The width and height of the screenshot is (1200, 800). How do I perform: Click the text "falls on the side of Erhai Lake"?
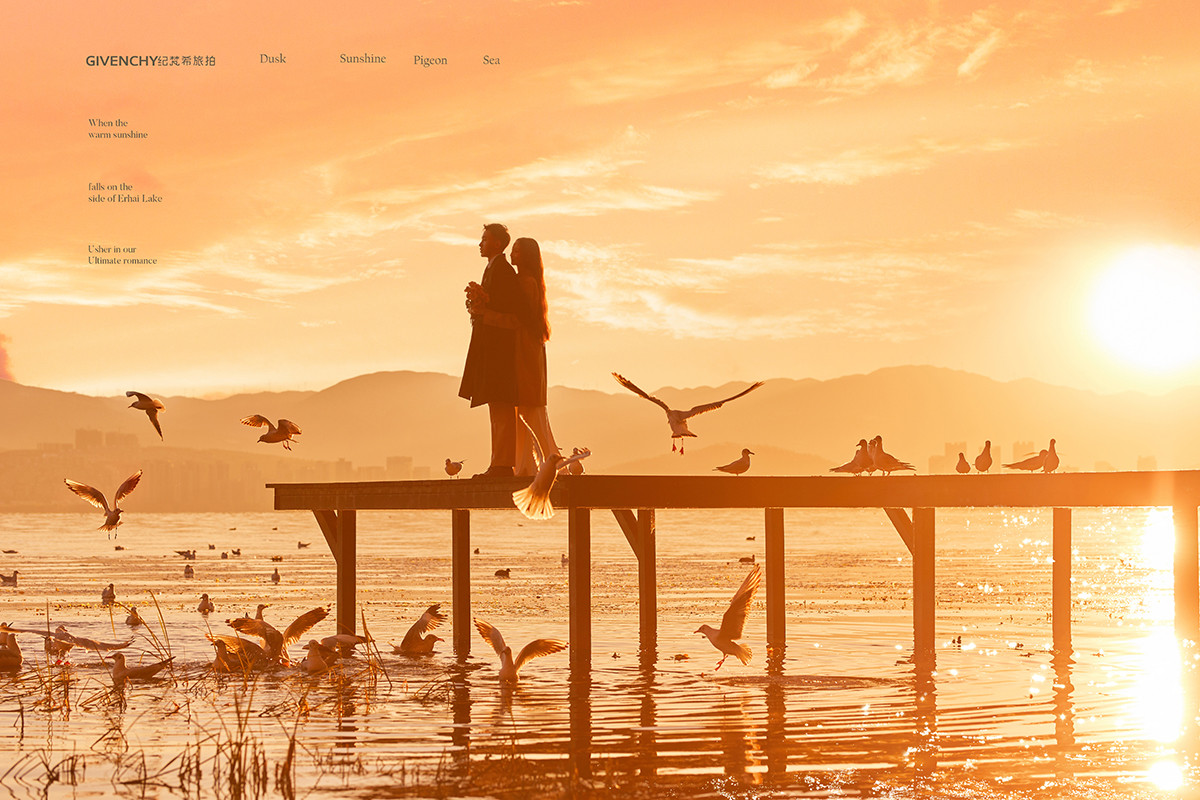[125, 193]
